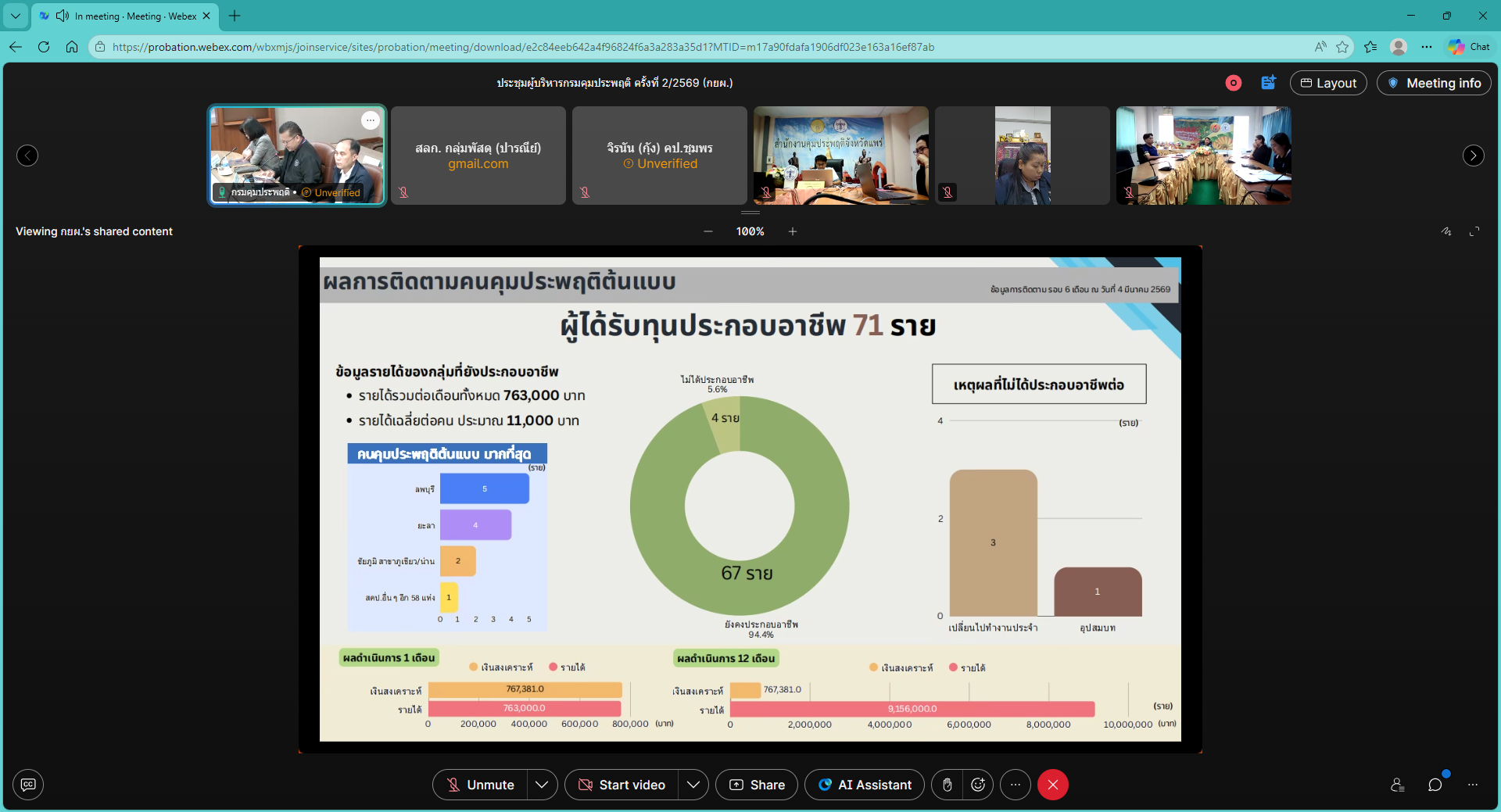Enter full screen for shared content
This screenshot has width=1501, height=812.
[1474, 231]
